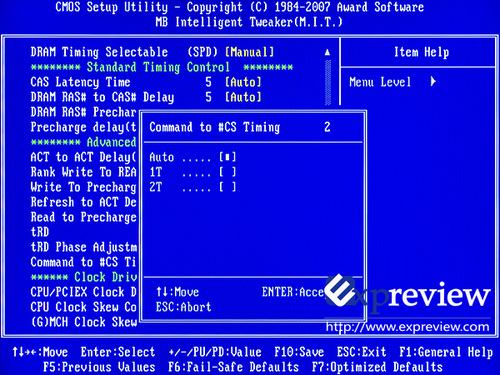
Task: Click Enter:Select in bottom help bar
Action: [x=118, y=352]
